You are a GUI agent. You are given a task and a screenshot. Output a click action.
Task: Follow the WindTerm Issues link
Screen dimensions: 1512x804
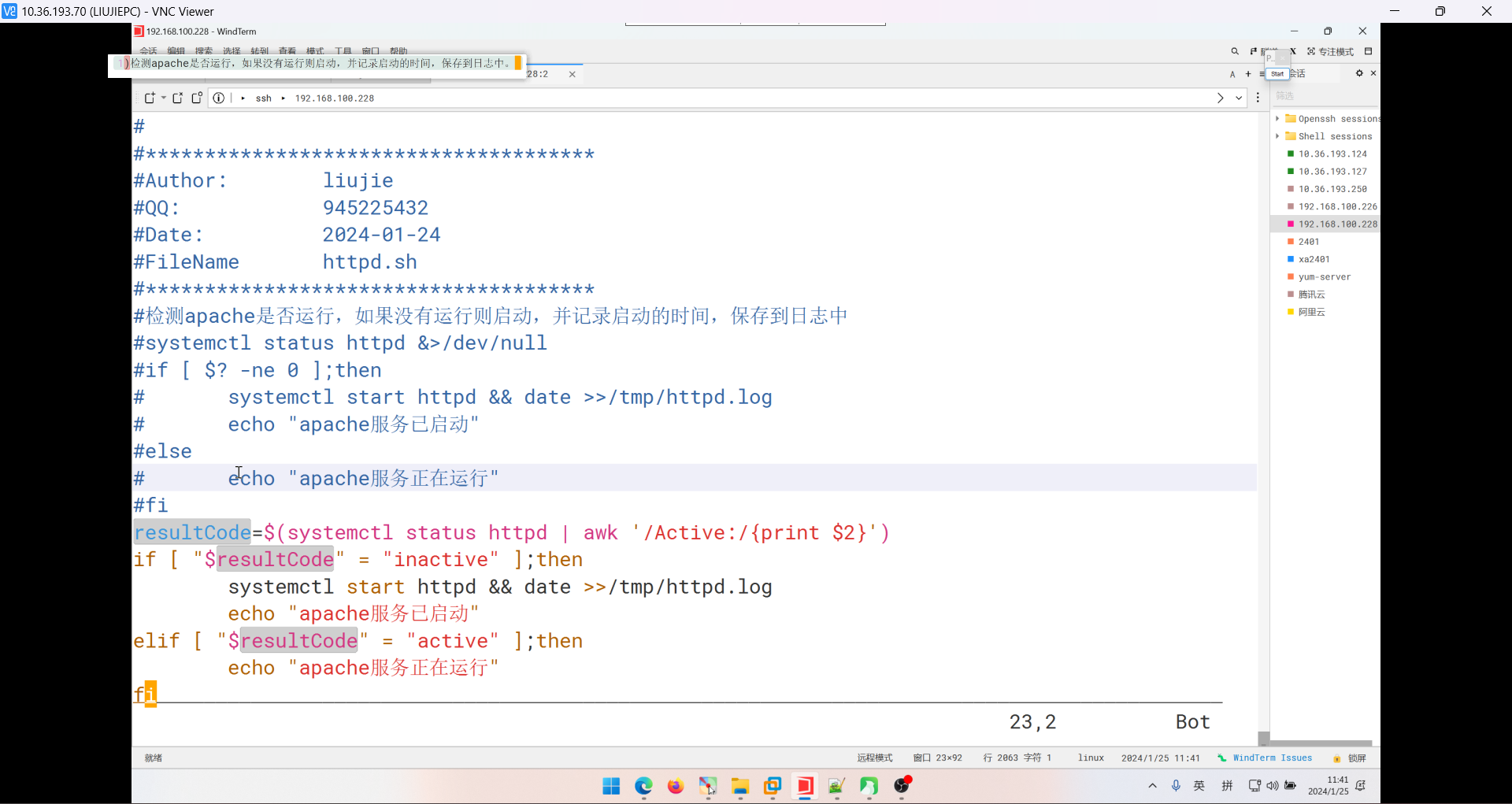(1271, 758)
